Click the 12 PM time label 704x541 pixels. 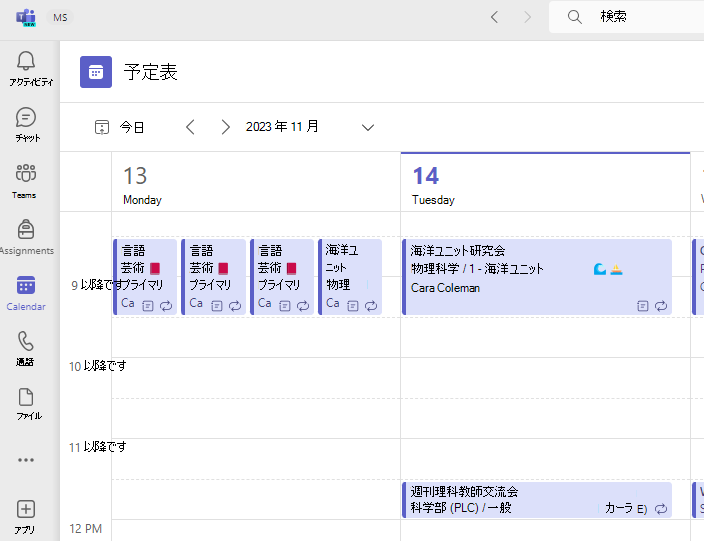[x=86, y=528]
